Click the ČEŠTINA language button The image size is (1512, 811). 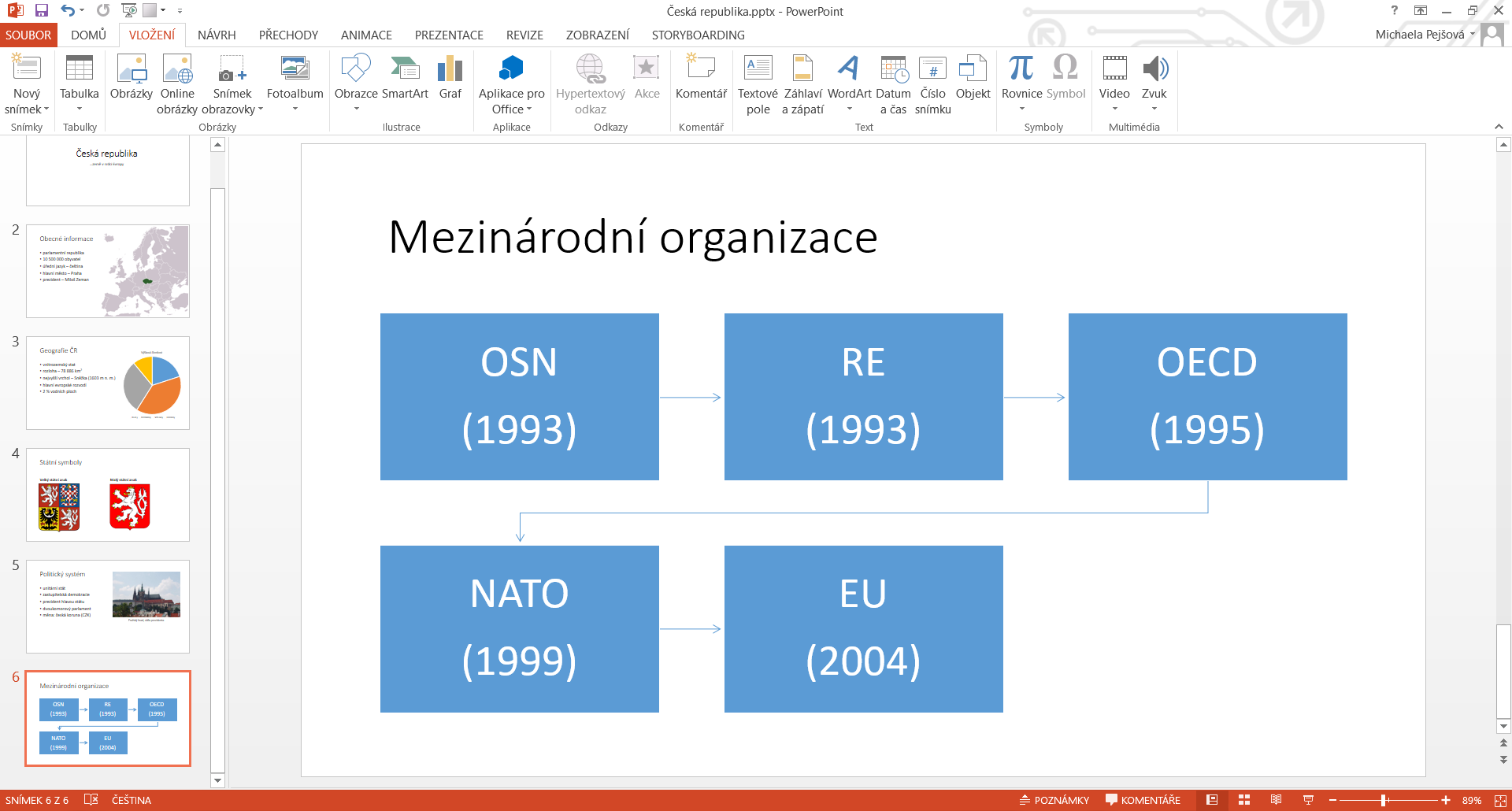tap(132, 800)
